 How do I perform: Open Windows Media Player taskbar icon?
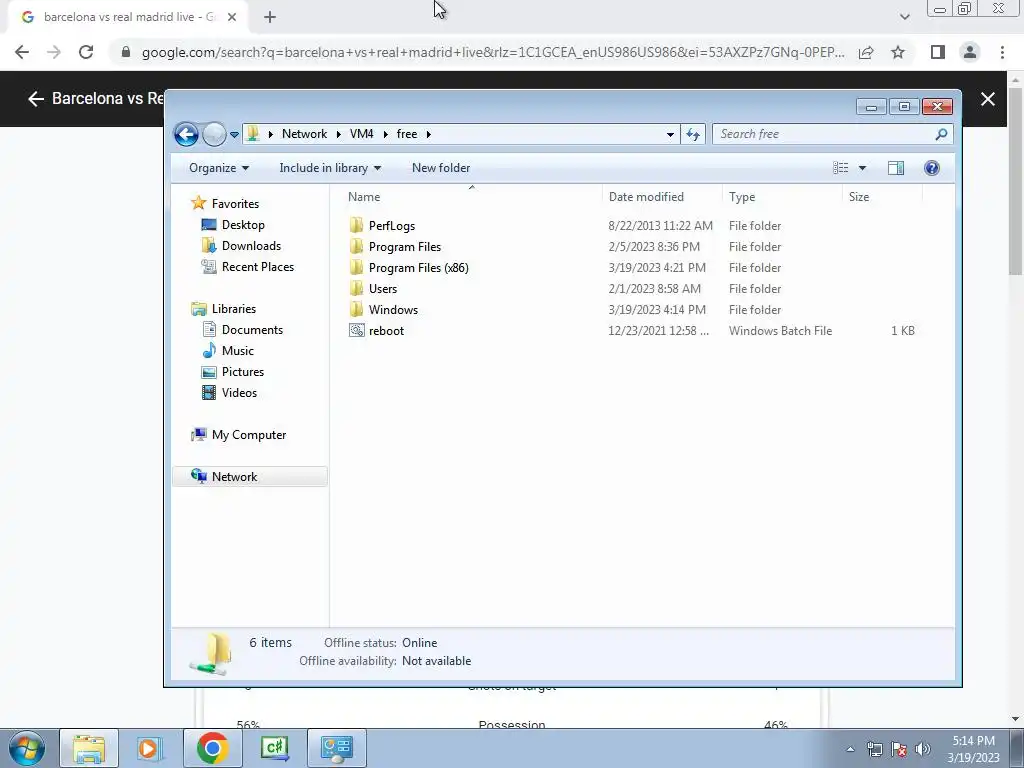(x=149, y=748)
